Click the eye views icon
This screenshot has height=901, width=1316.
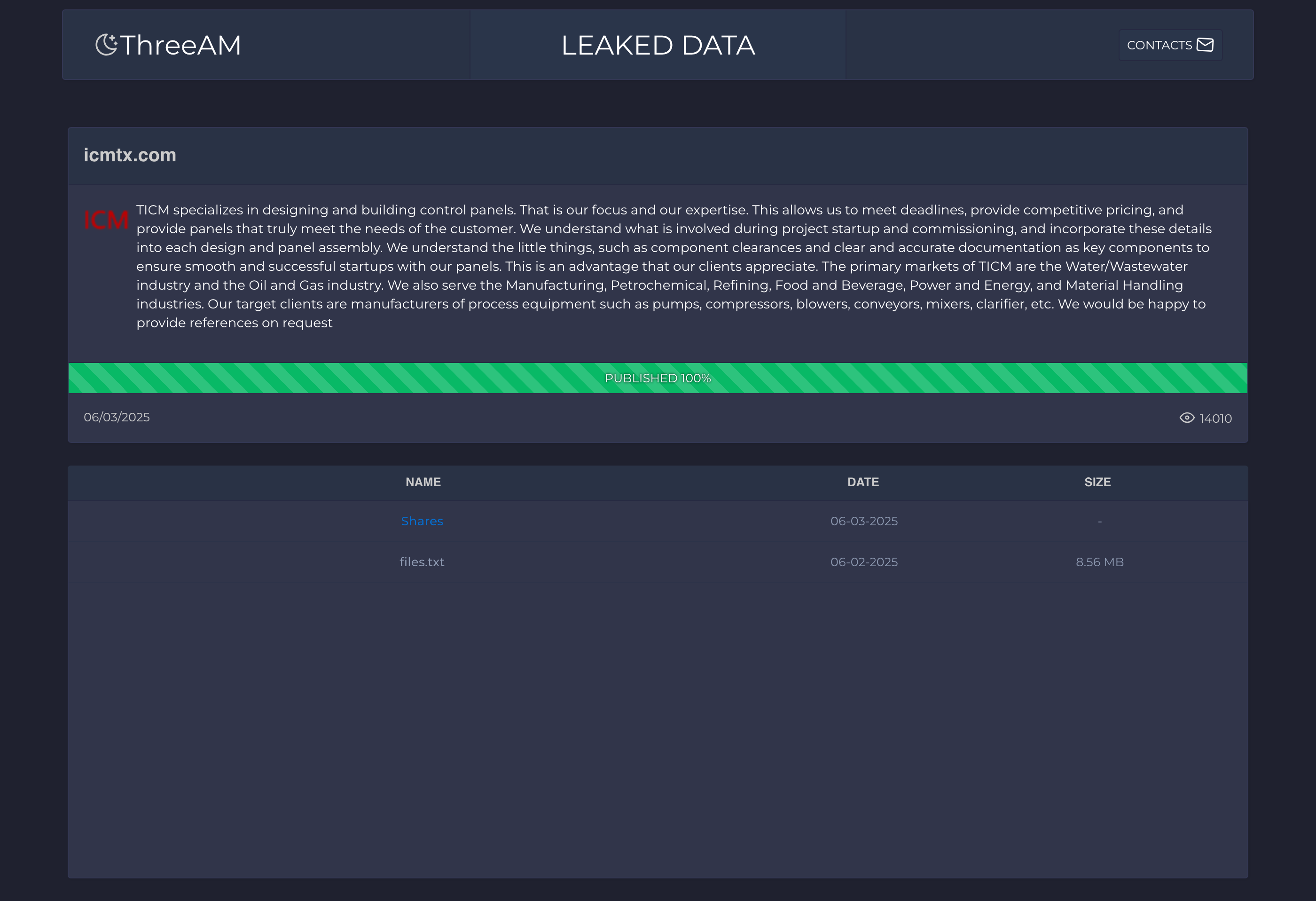[x=1187, y=418]
